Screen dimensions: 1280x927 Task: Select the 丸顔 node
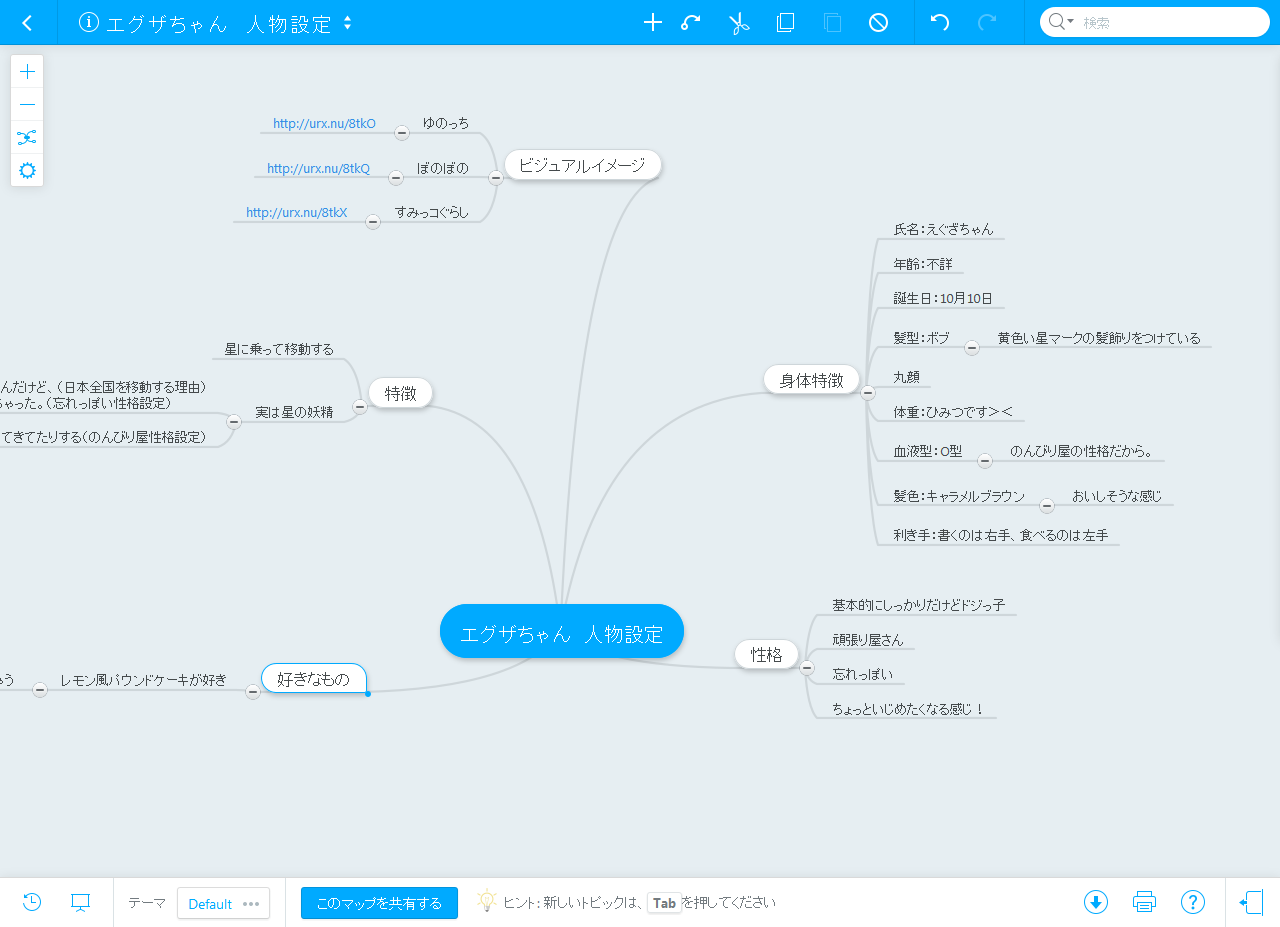click(906, 378)
